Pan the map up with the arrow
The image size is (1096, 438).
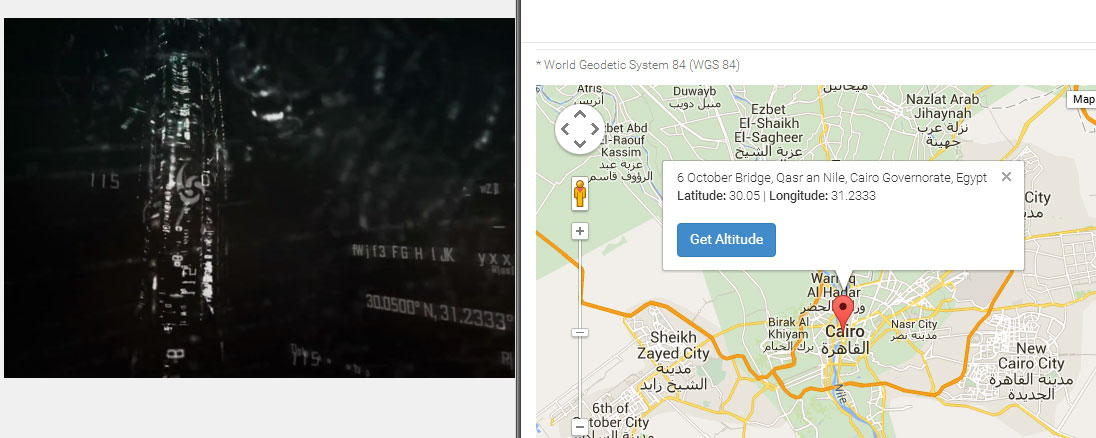(x=579, y=115)
